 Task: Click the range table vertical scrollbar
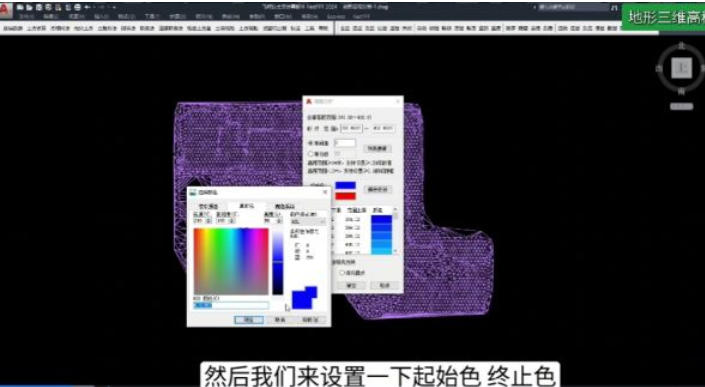(x=396, y=231)
